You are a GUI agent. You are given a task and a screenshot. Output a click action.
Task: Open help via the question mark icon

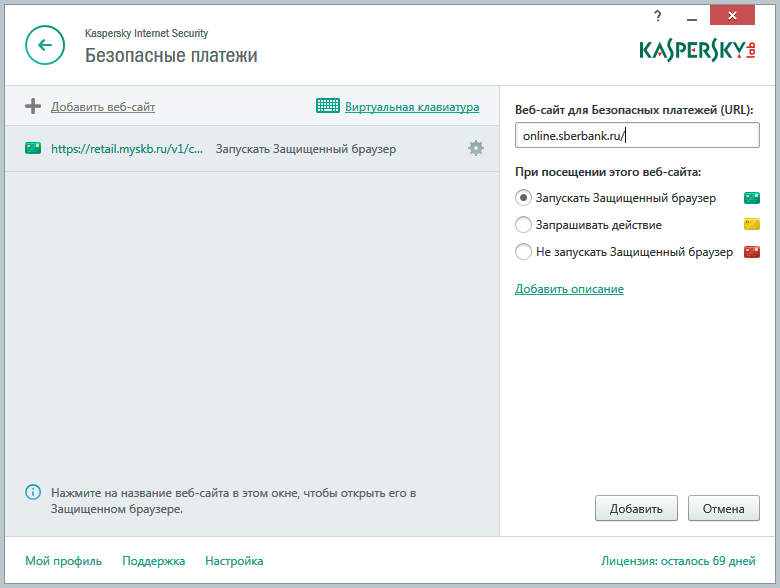pyautogui.click(x=658, y=16)
